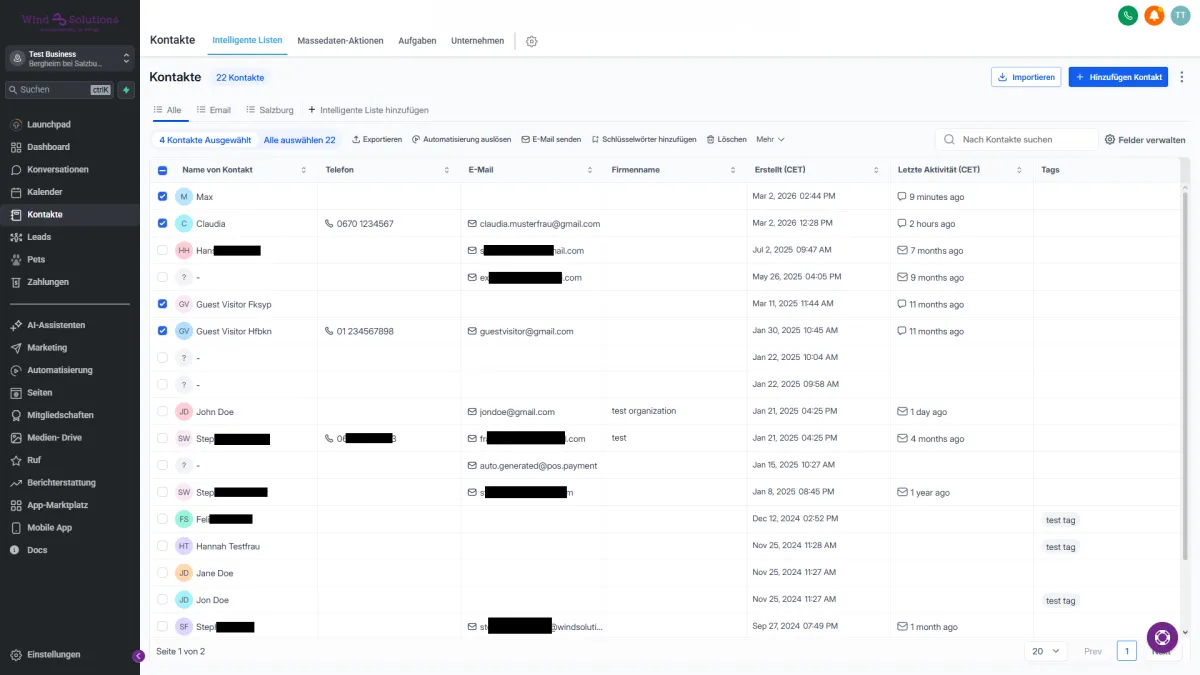Screen dimensions: 1200x675
Task: Check the John Doe contact checkbox
Action: coord(163,411)
